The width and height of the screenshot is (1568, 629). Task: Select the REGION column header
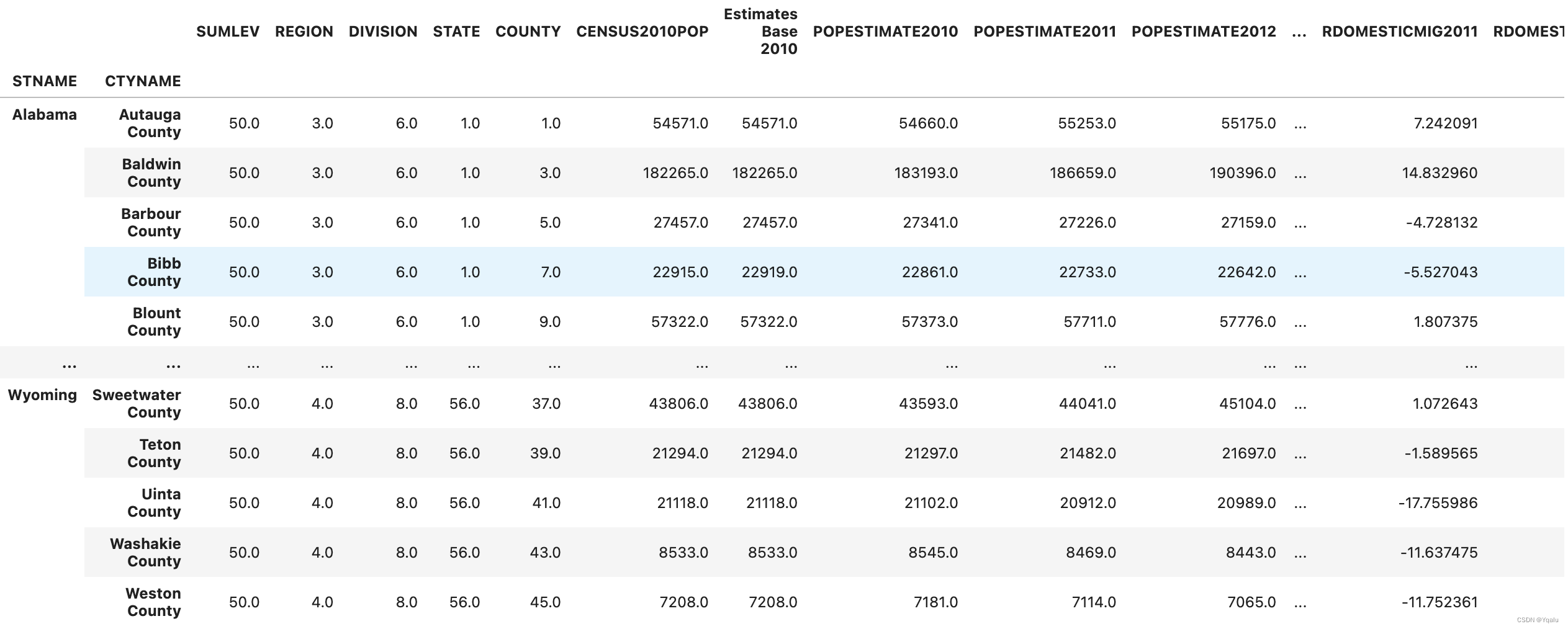click(304, 32)
